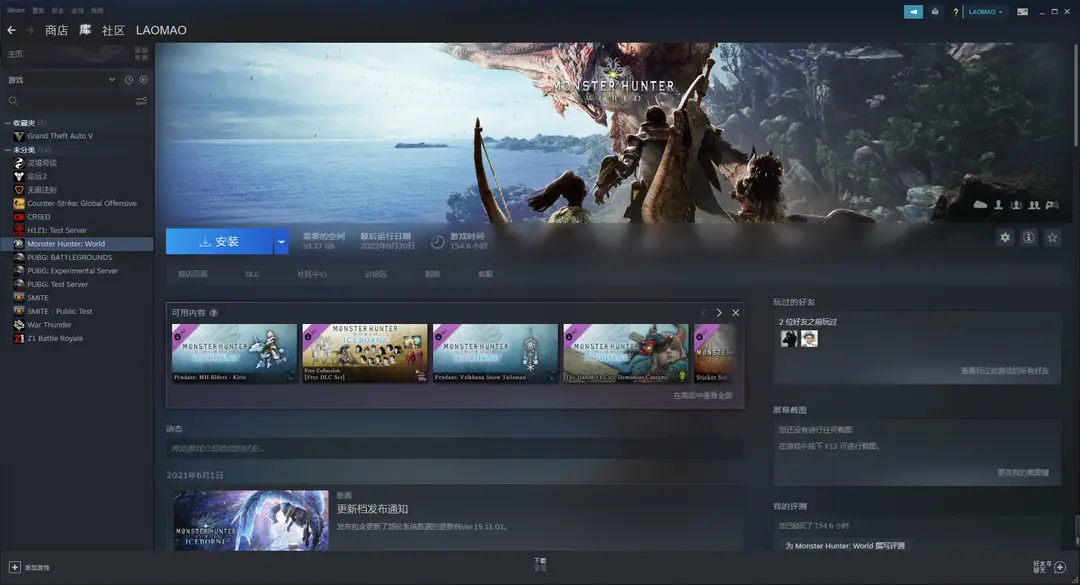
Task: Click the single-player feature icon
Action: [x=998, y=205]
